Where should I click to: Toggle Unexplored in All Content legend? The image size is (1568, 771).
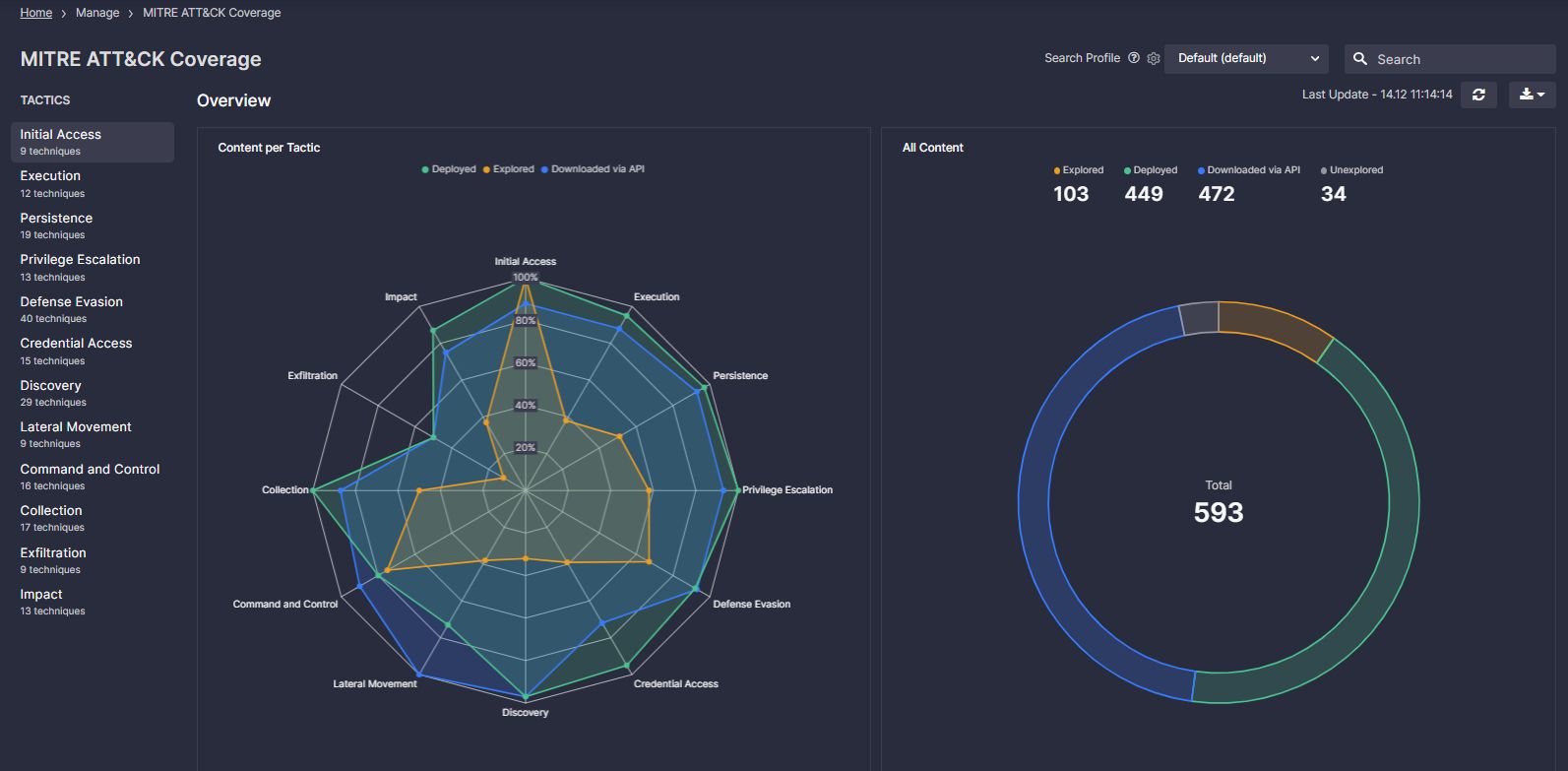[x=1352, y=170]
